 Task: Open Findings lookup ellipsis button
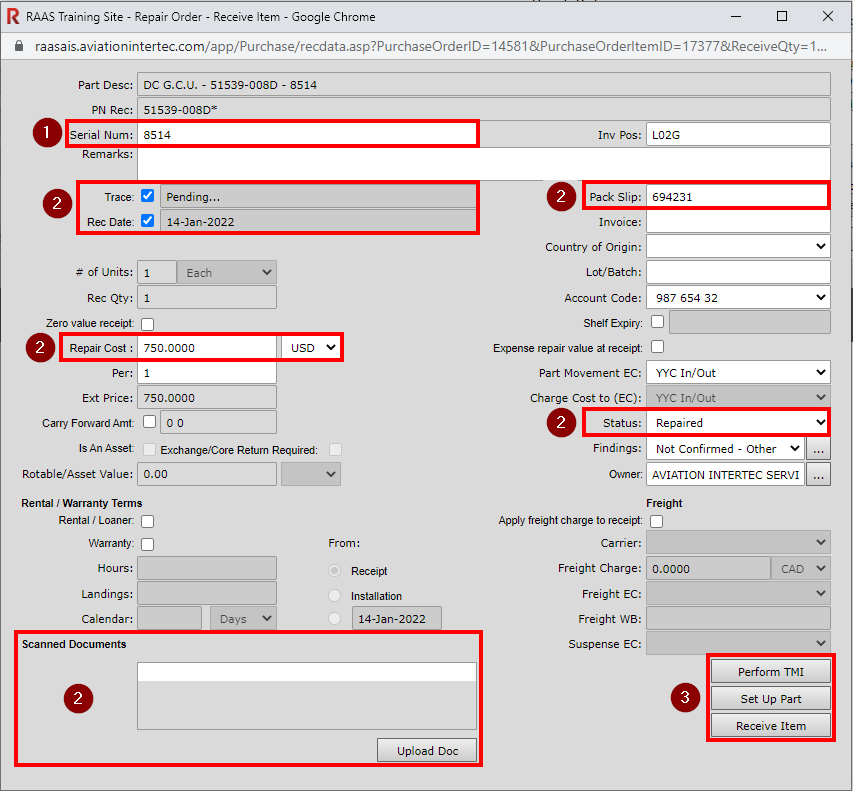pos(819,449)
